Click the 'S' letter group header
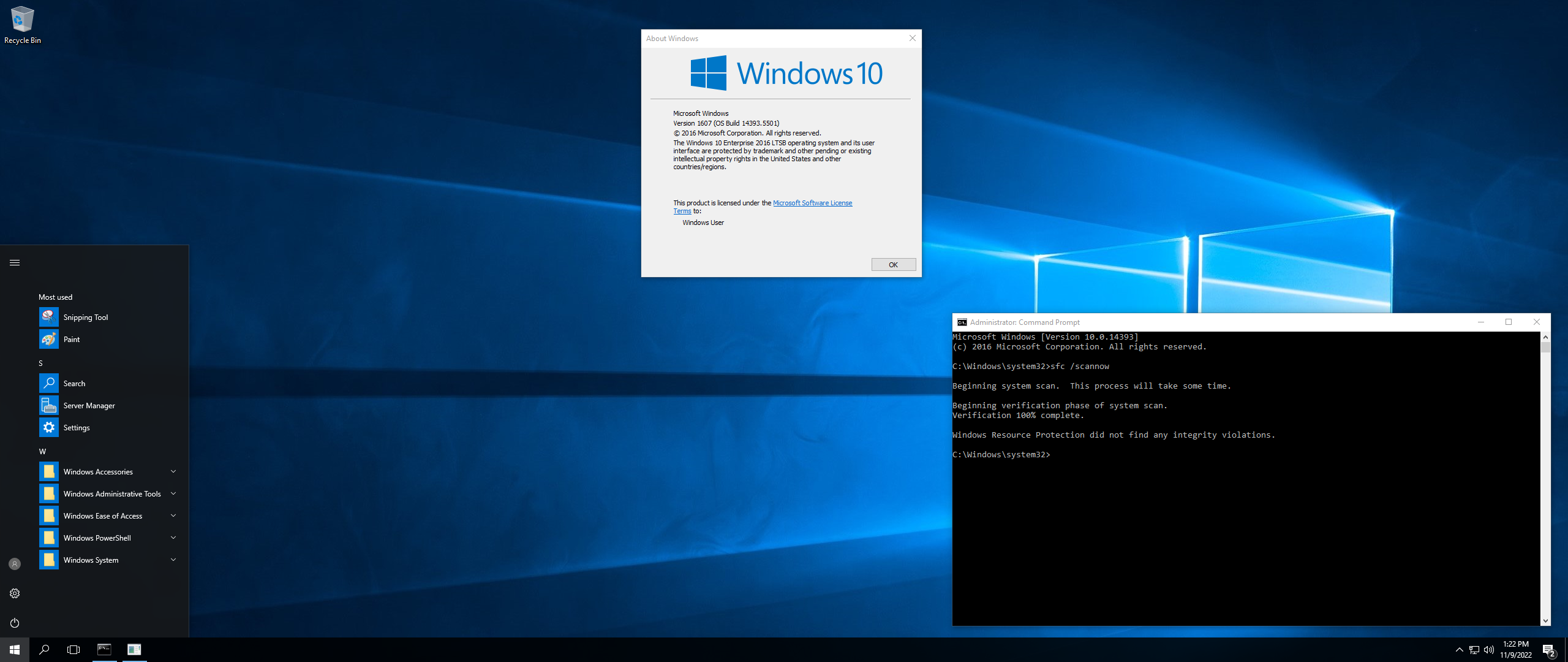The height and width of the screenshot is (662, 1568). tap(41, 363)
